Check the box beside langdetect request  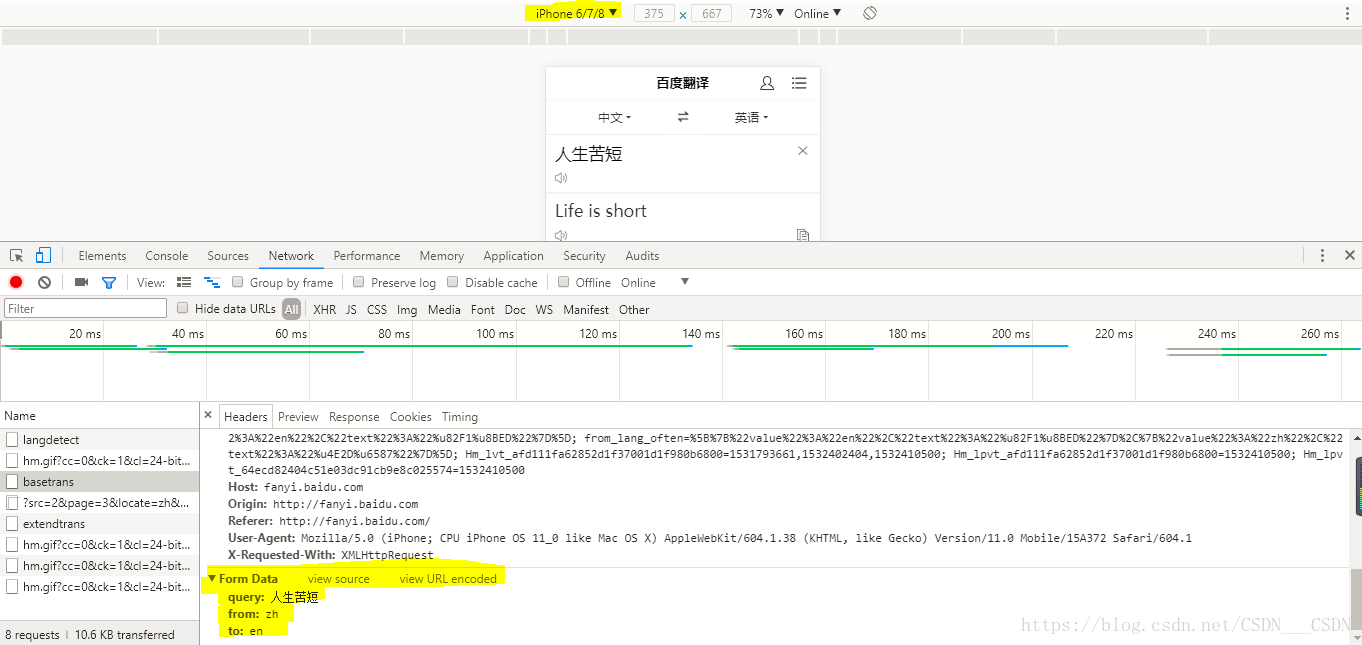[x=12, y=439]
